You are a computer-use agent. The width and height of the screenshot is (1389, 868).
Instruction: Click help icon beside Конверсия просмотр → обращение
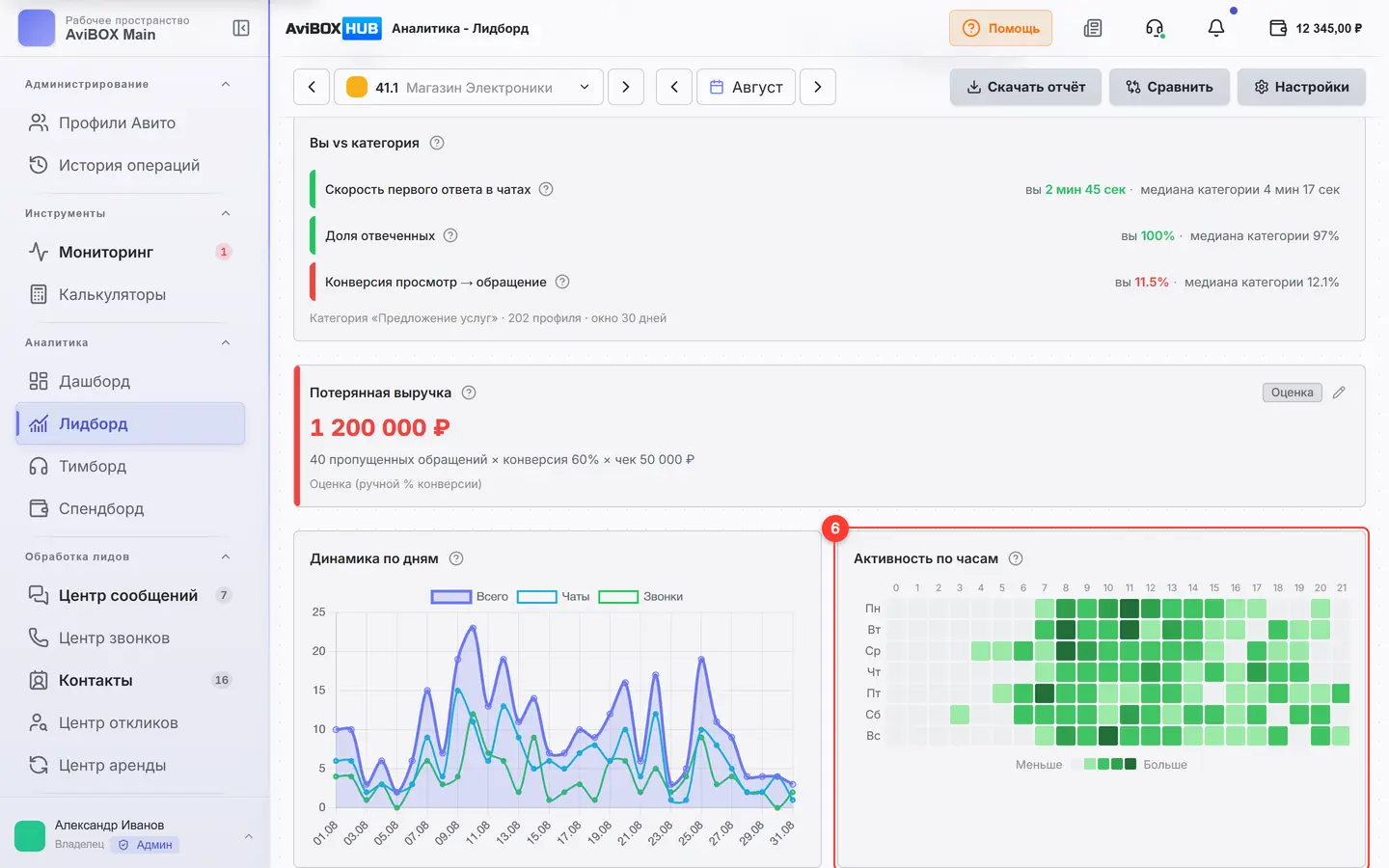562,282
